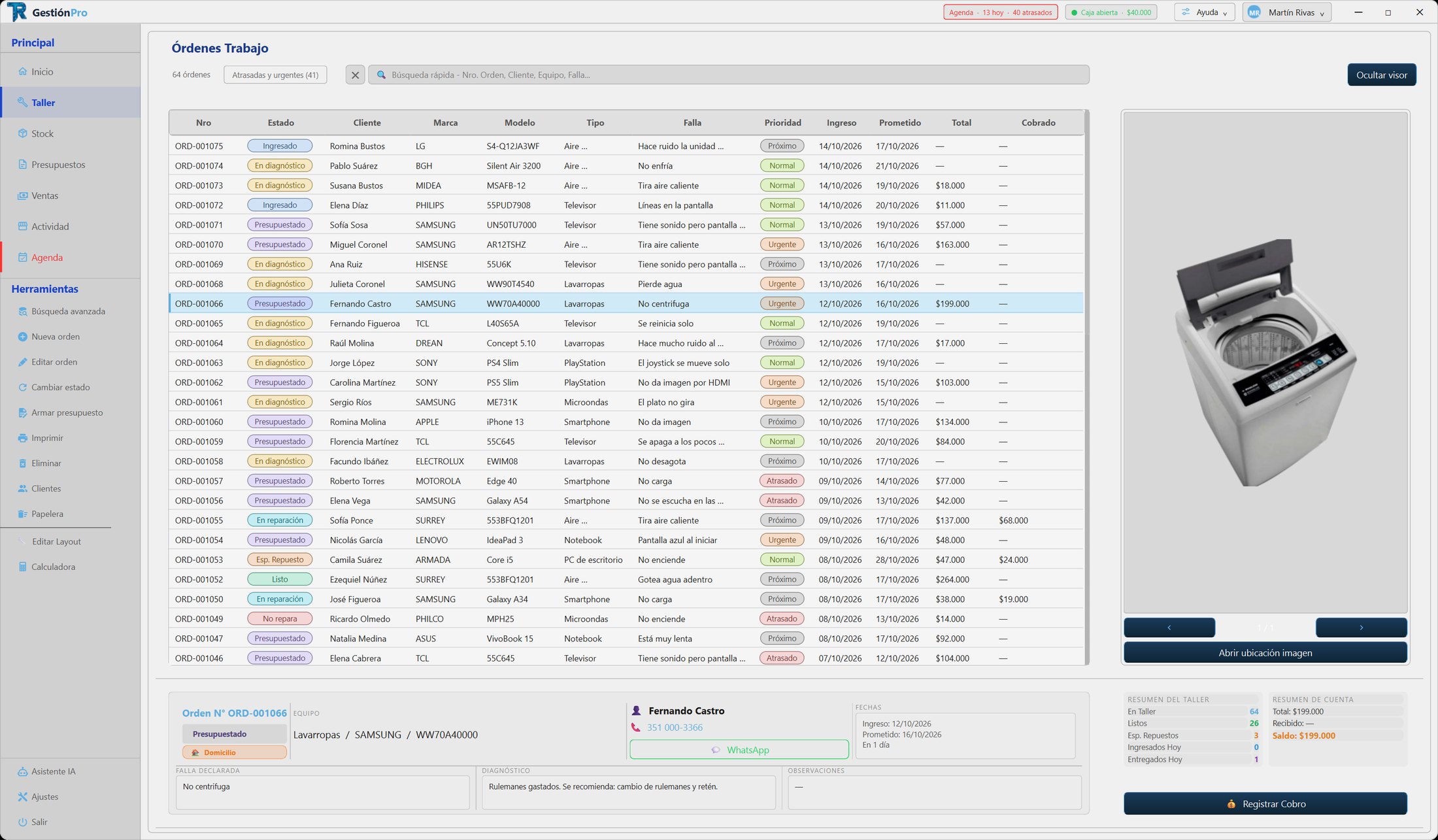This screenshot has width=1438, height=840.
Task: Click the quick search input field
Action: tap(729, 75)
